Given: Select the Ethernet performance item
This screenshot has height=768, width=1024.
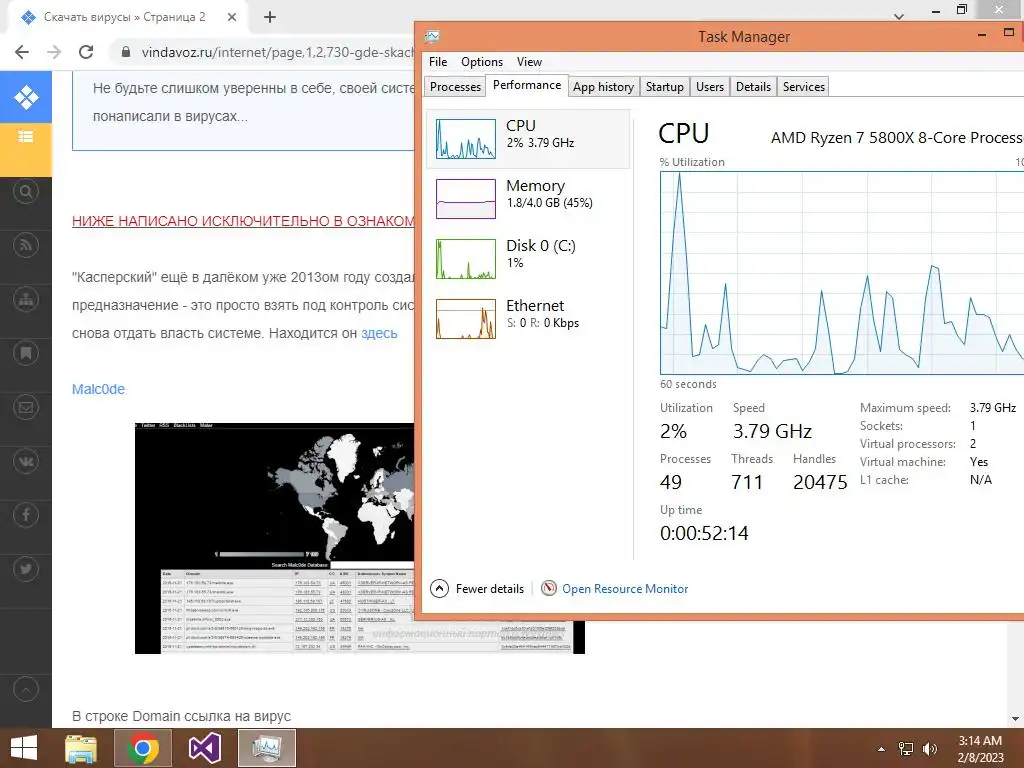Looking at the screenshot, I should tap(528, 319).
